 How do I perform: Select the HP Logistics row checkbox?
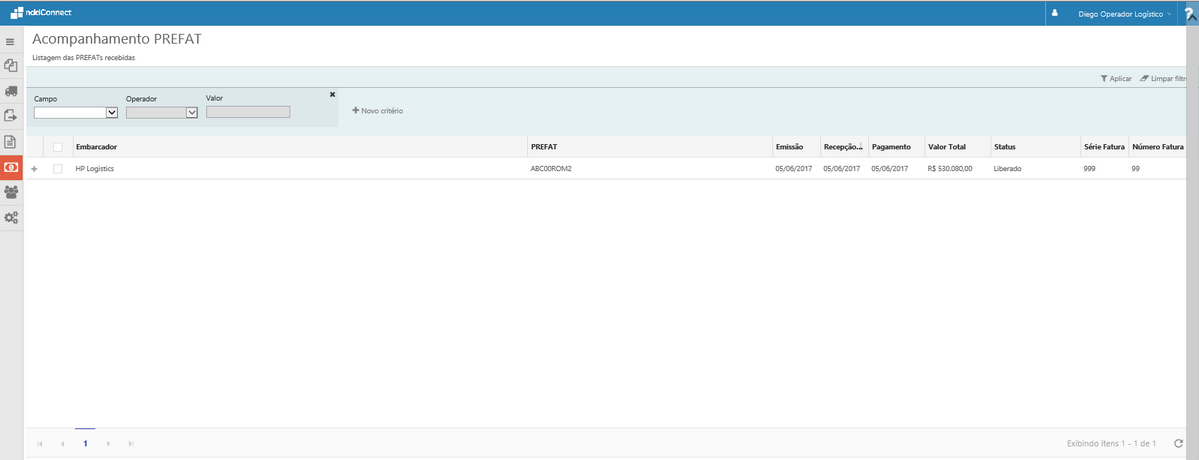tap(58, 169)
